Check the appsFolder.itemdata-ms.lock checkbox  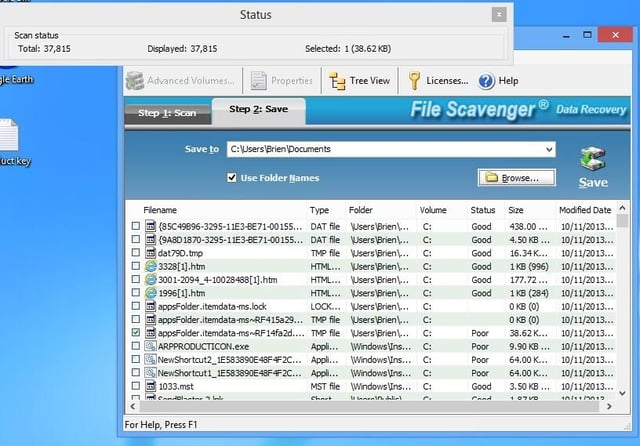[136, 306]
